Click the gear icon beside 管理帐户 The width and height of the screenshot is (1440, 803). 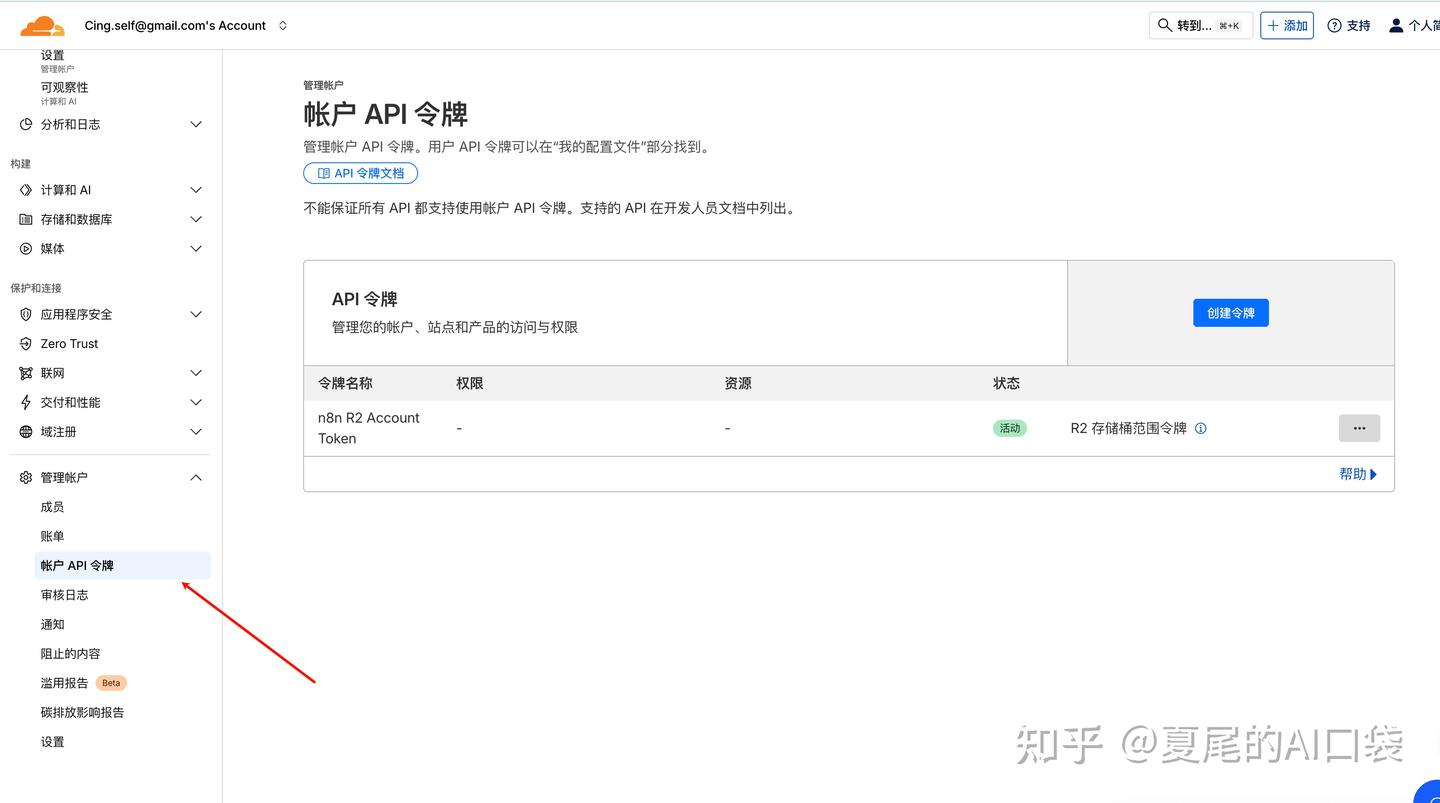25,477
